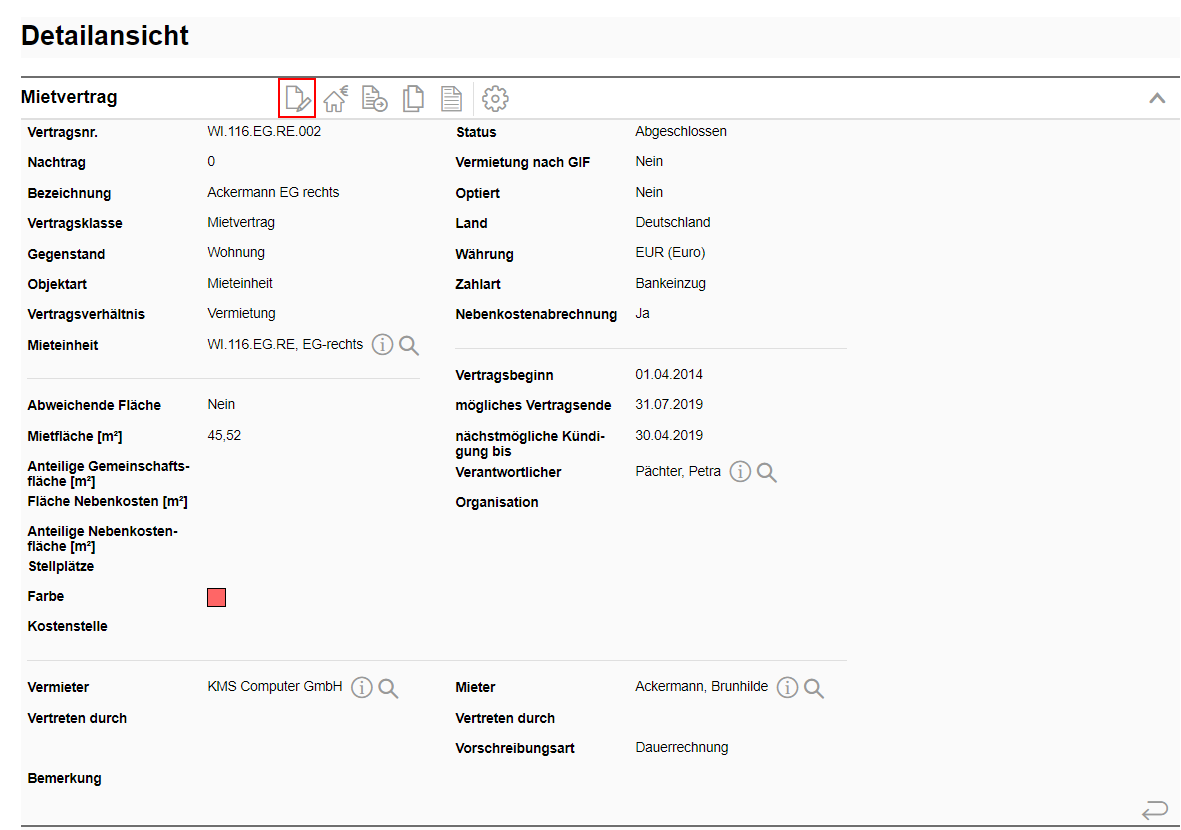Image resolution: width=1181 pixels, height=830 pixels.
Task: Show info for Ackermann, Brunhilde
Action: (788, 688)
